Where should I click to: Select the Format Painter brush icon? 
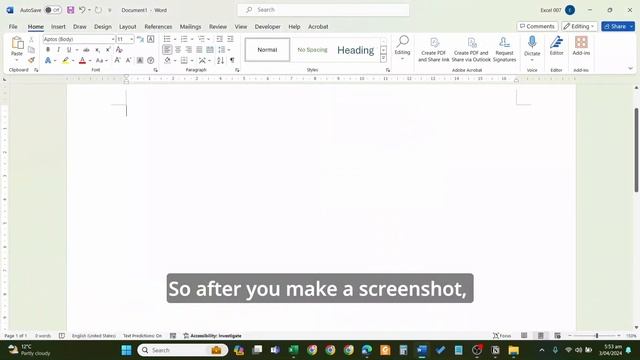pyautogui.click(x=31, y=60)
